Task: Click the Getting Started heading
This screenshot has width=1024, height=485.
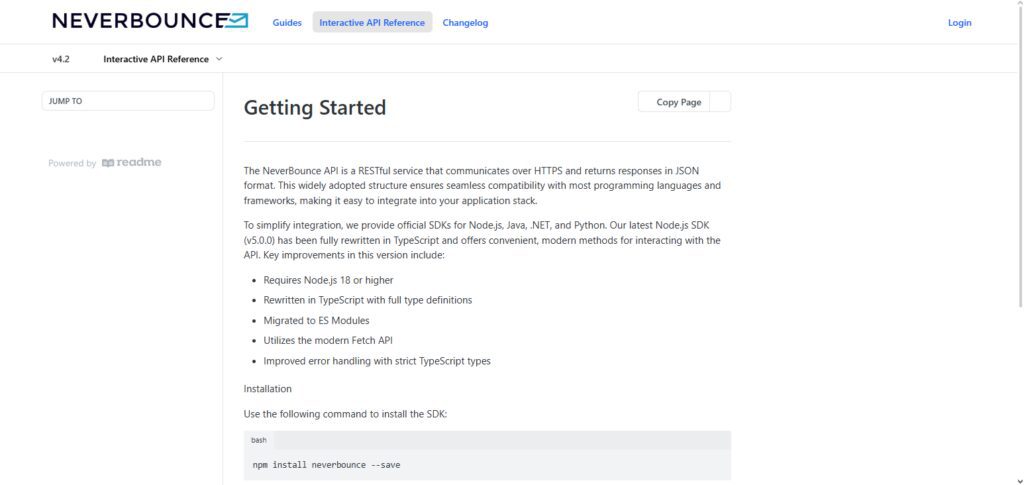Action: (x=315, y=107)
